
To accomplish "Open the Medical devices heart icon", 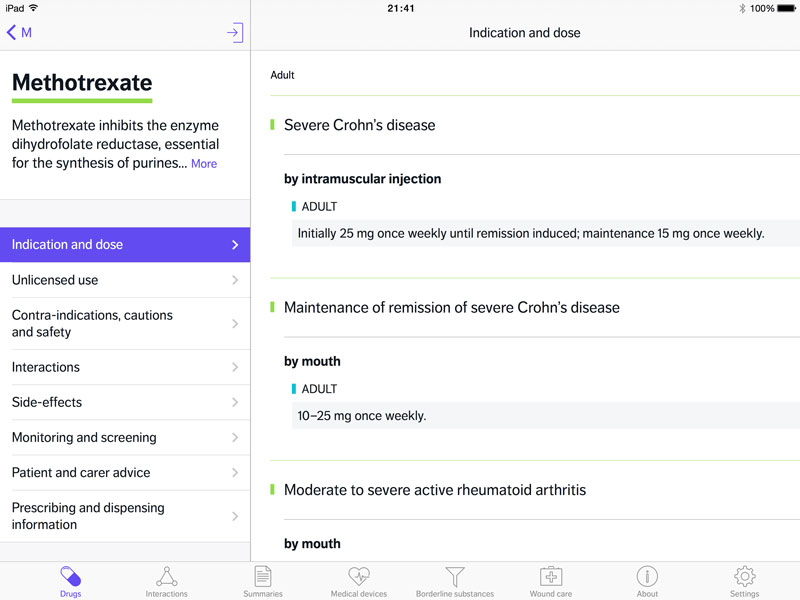I will [359, 577].
